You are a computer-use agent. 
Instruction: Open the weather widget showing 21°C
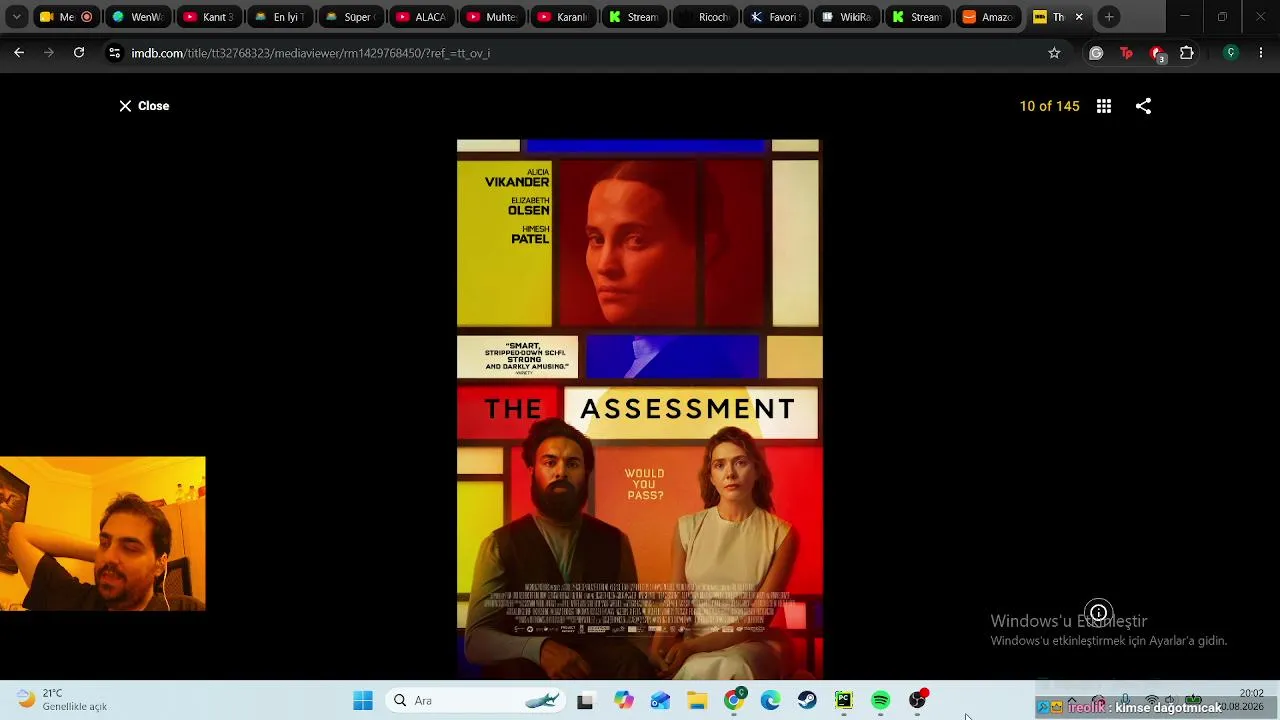tap(62, 700)
